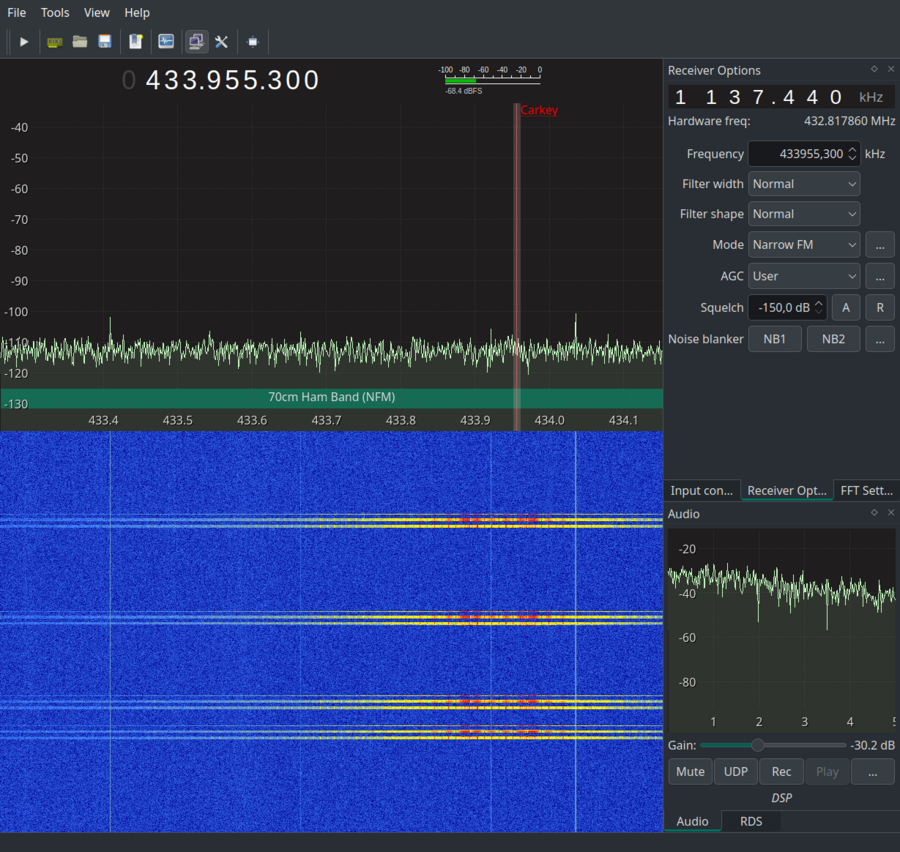Mute the audio output
900x852 pixels.
(x=690, y=772)
